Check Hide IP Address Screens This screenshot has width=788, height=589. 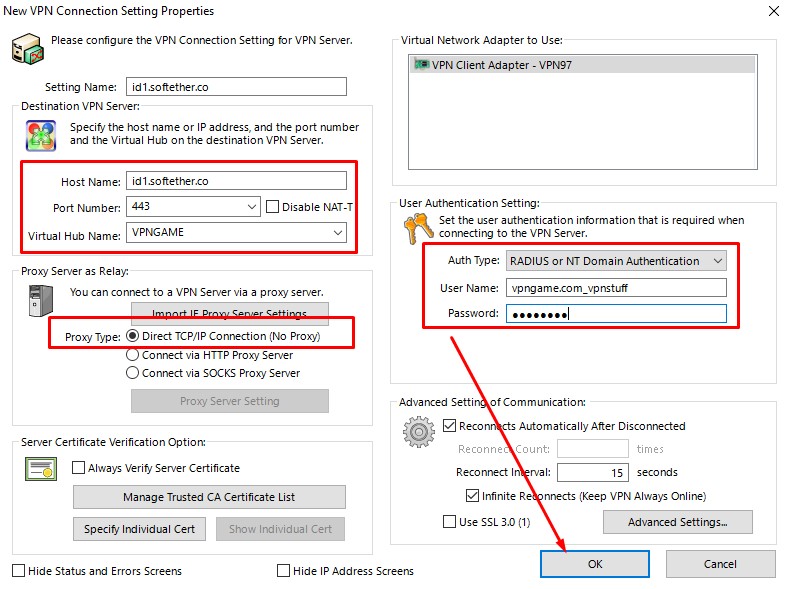coord(283,570)
